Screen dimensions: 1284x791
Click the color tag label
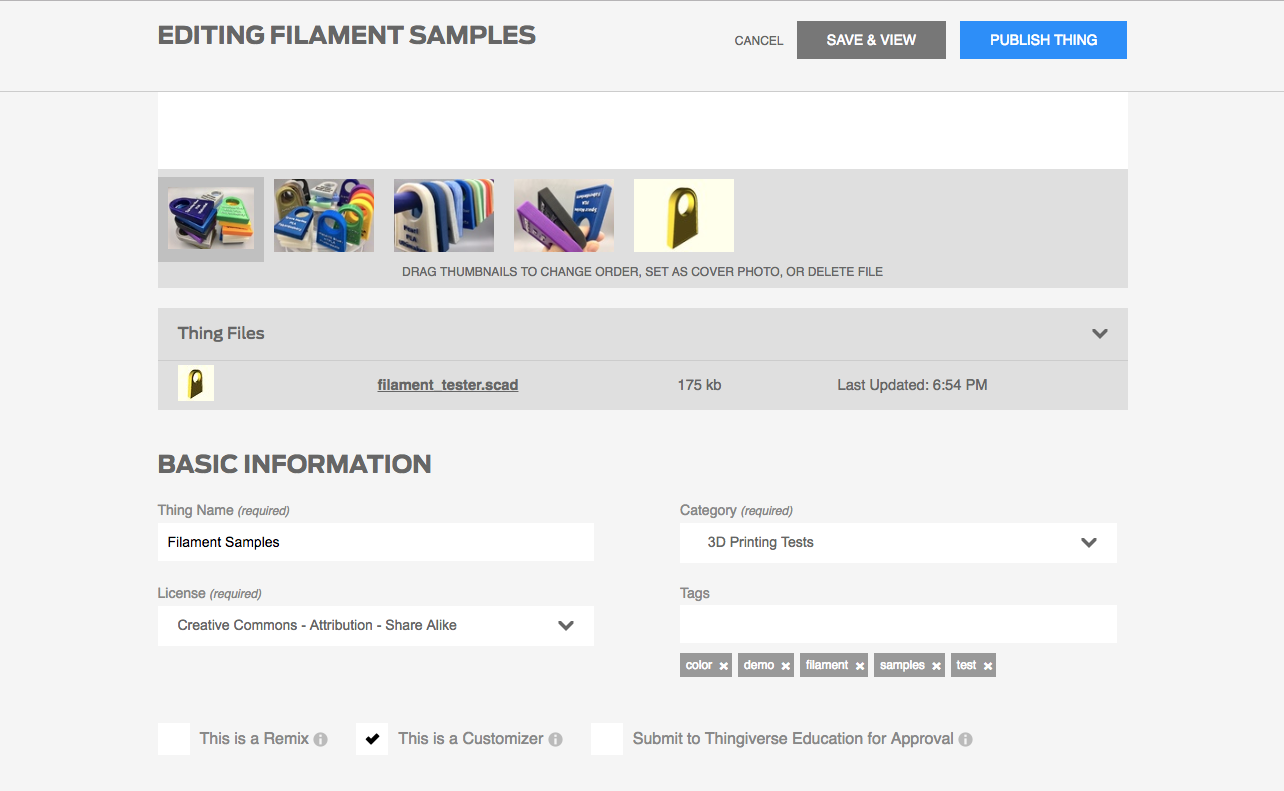tap(699, 665)
